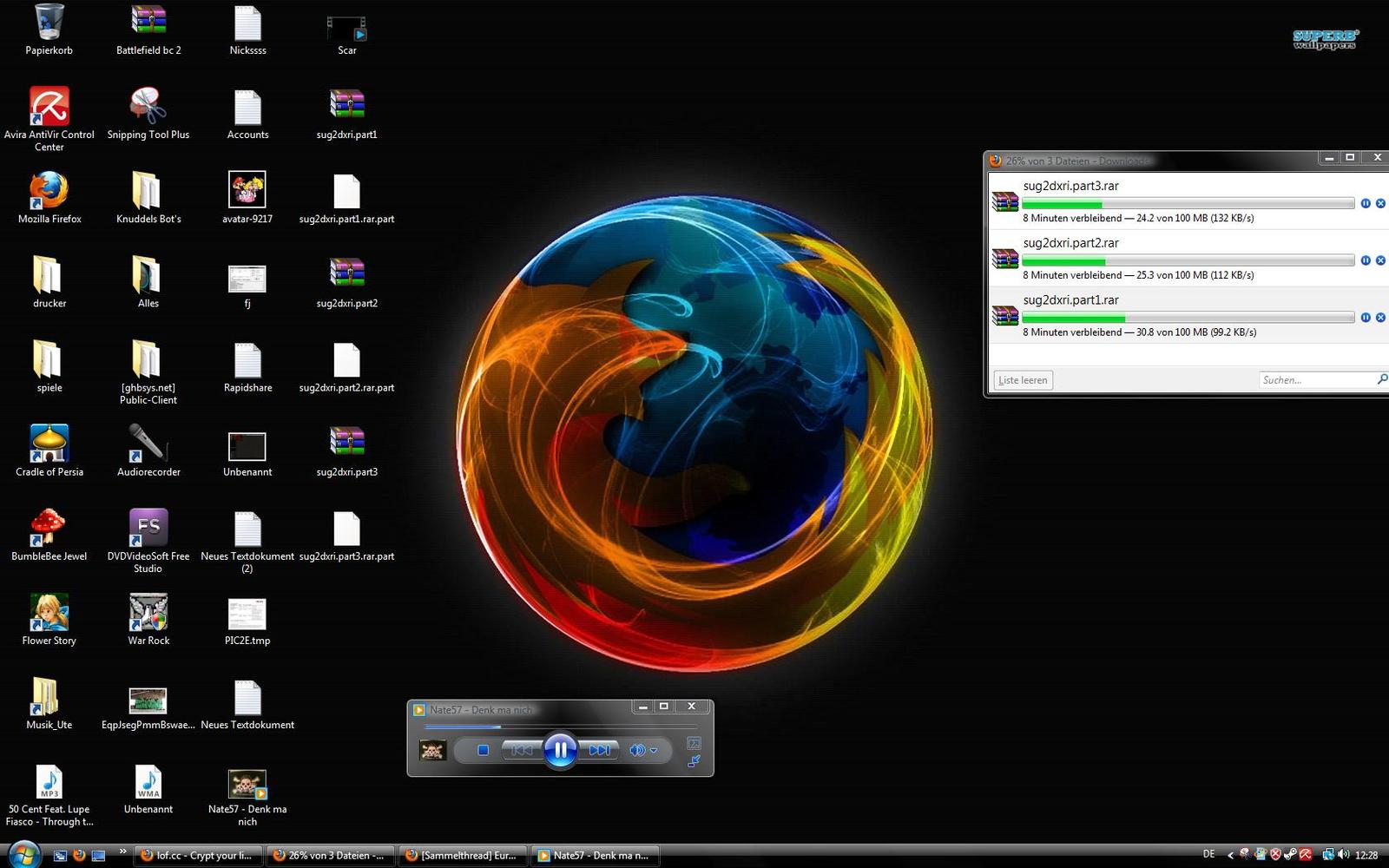Image resolution: width=1389 pixels, height=868 pixels.
Task: Show hidden system tray icons arrow
Action: point(1230,855)
